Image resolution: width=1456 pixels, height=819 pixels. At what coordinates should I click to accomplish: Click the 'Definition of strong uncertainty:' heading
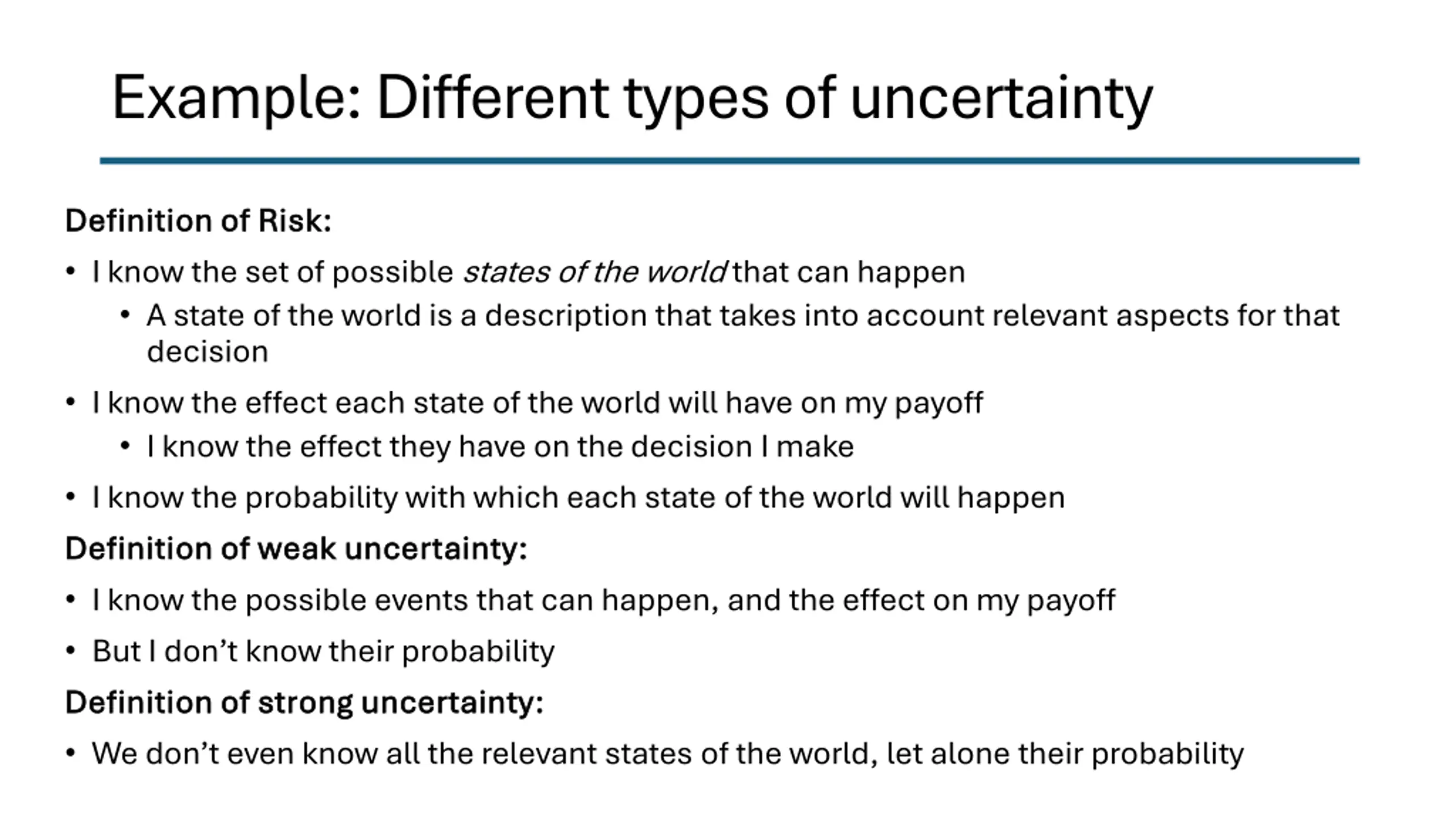(304, 702)
